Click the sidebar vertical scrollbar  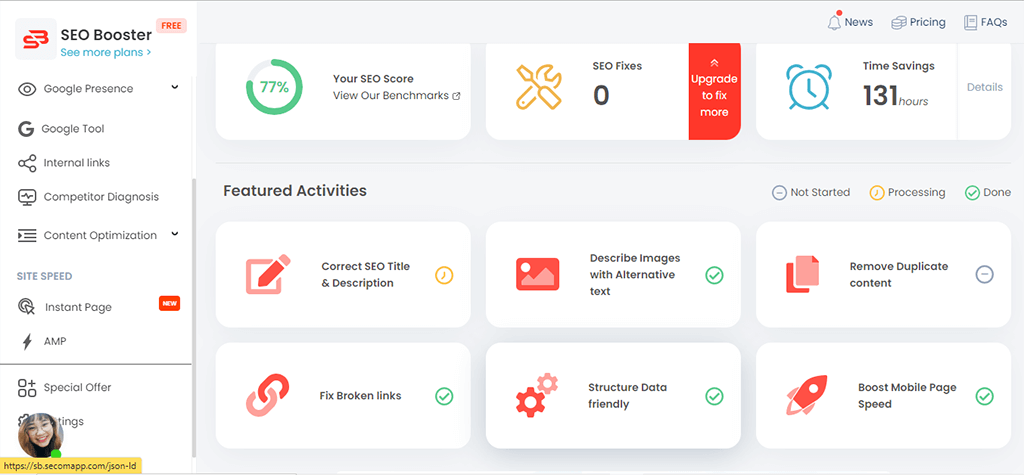[x=193, y=319]
